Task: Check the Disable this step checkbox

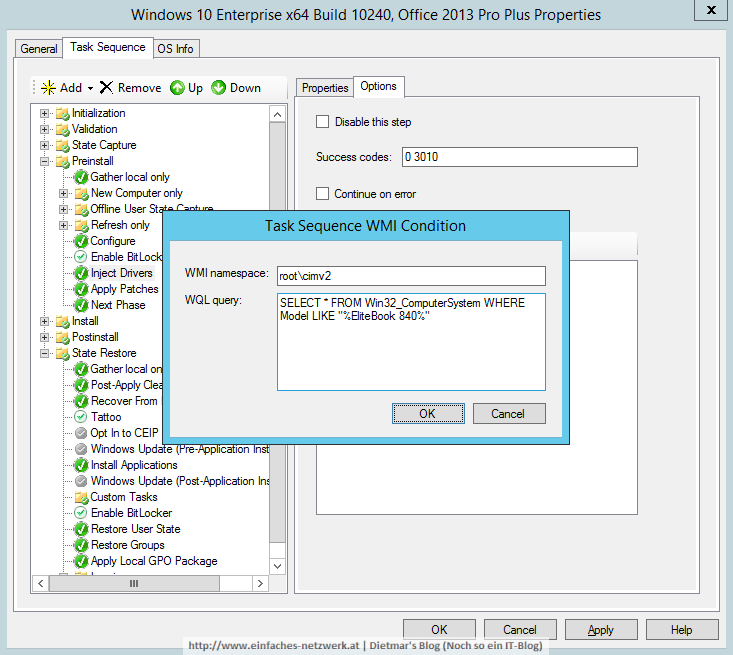Action: (323, 122)
